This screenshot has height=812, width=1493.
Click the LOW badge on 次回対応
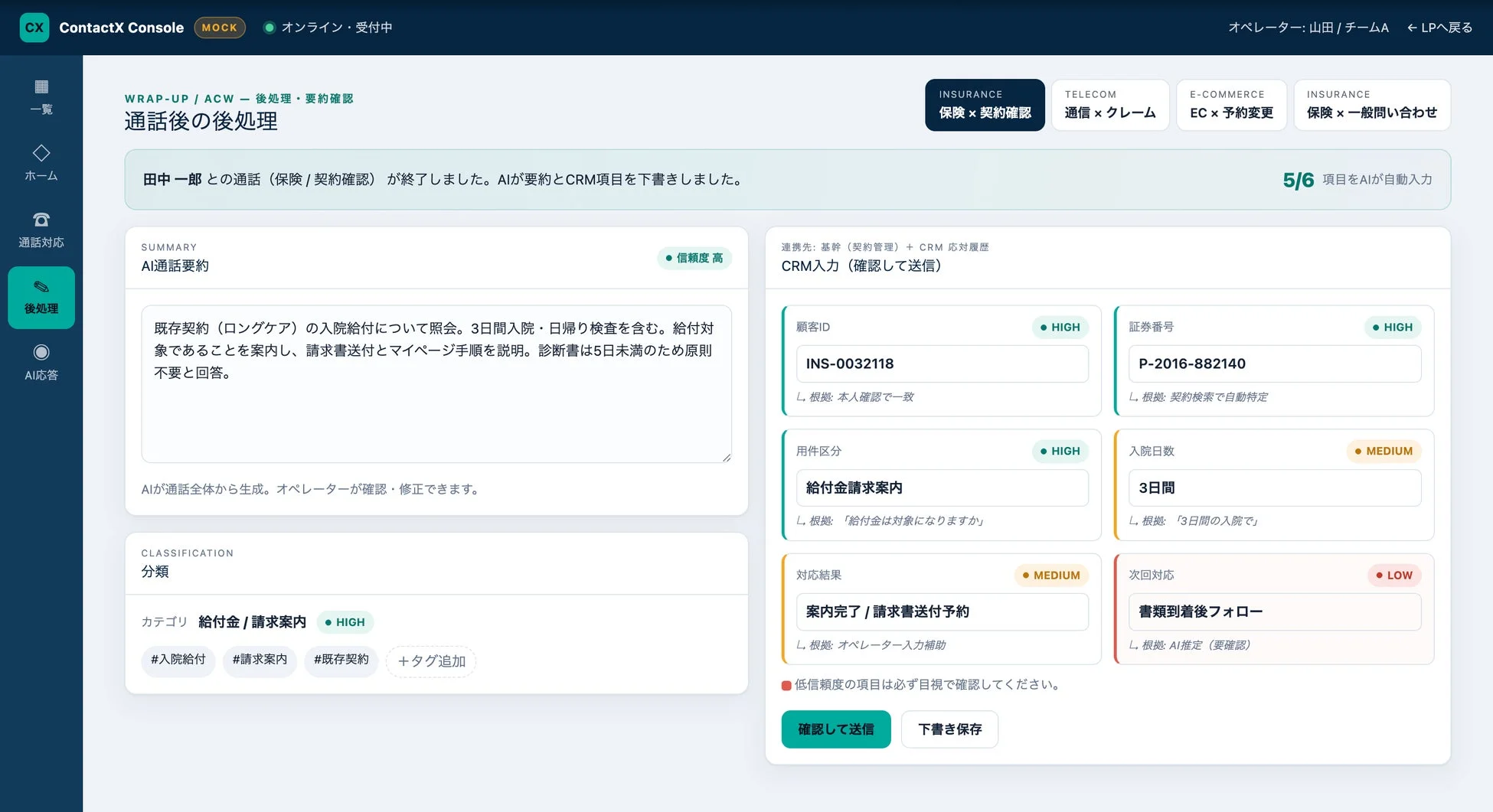(1394, 575)
